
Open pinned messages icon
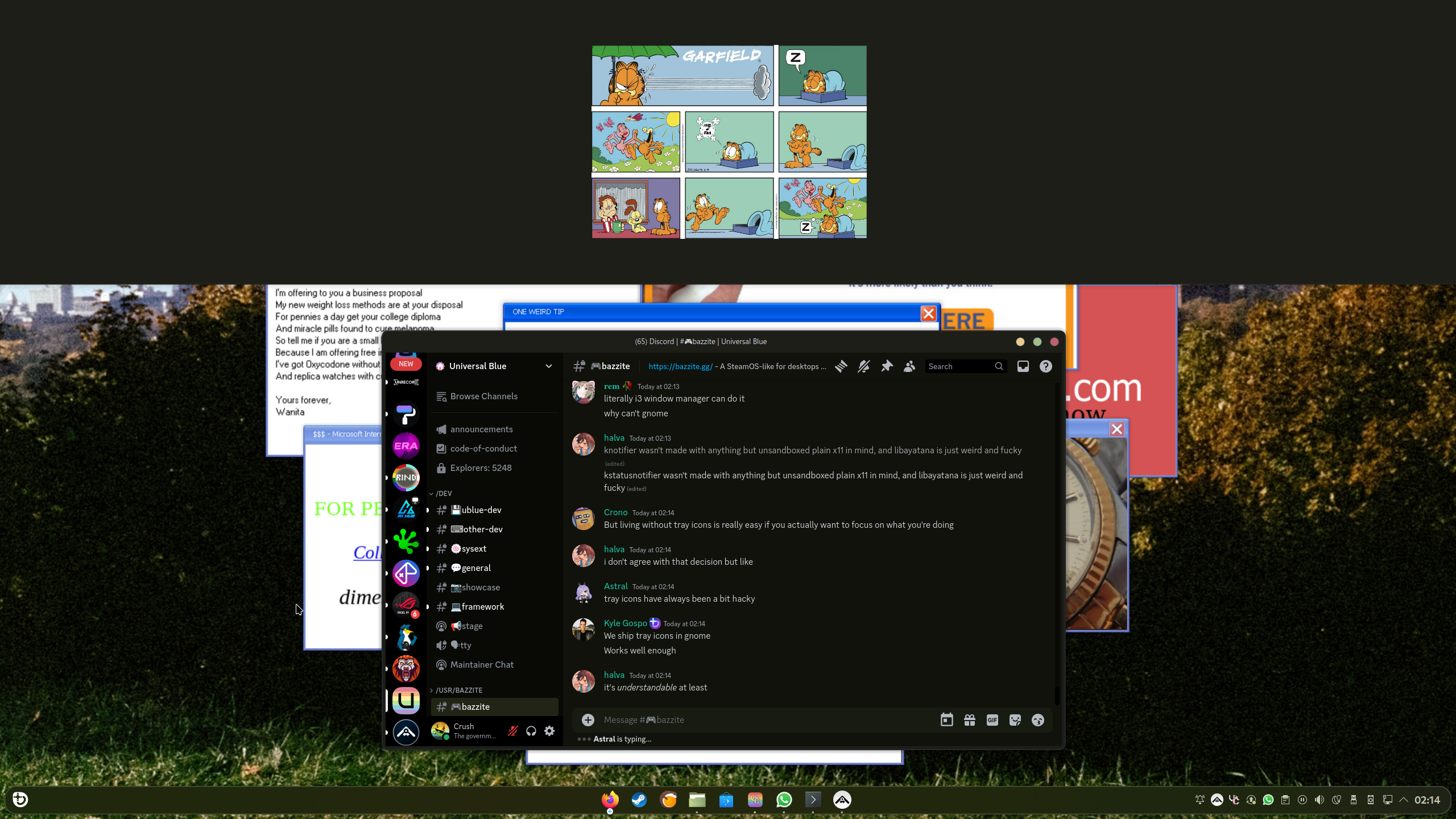click(x=886, y=366)
